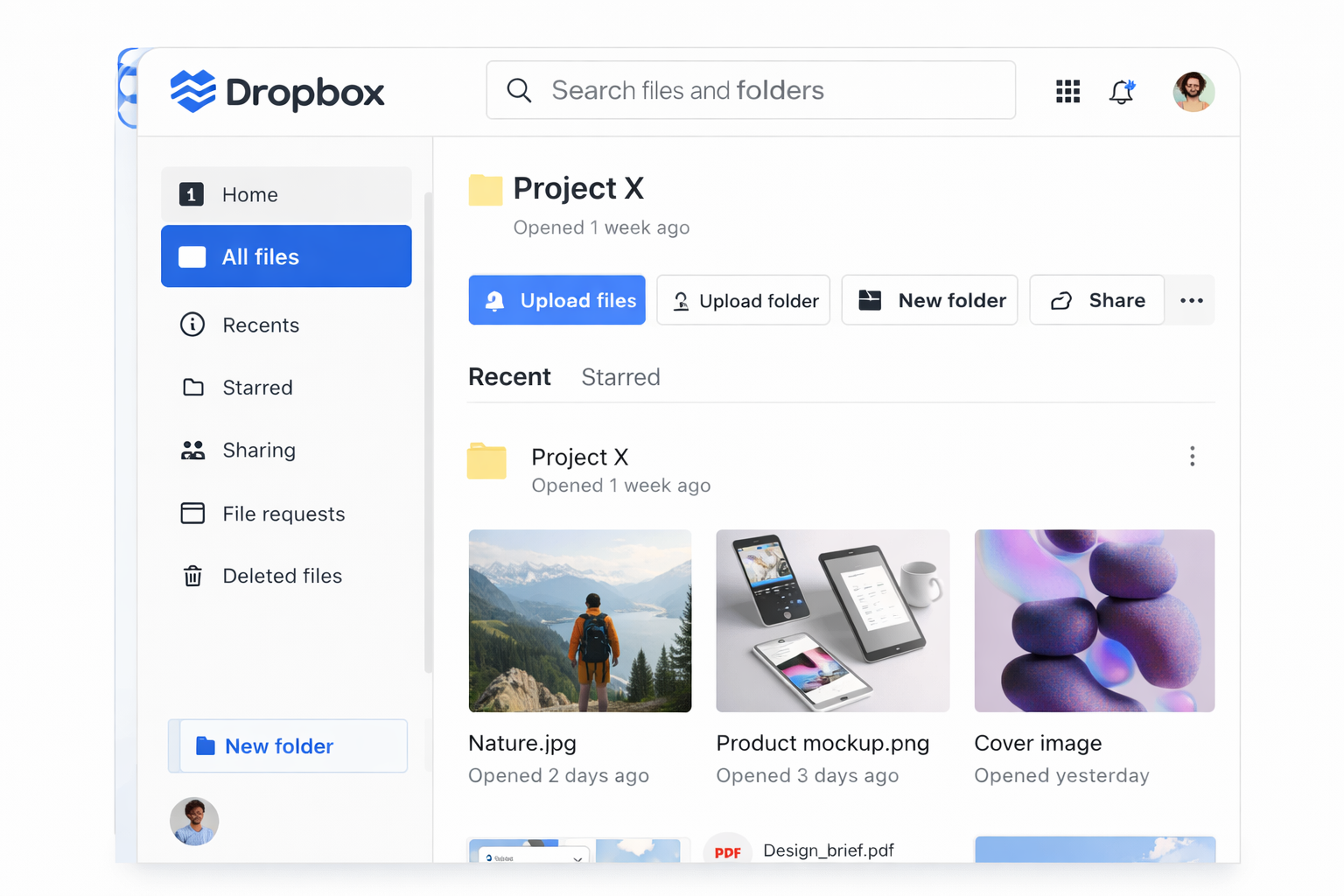Screen dimensions: 1344x896
Task: Open the three-dot more actions toolbar menu
Action: [x=1191, y=300]
